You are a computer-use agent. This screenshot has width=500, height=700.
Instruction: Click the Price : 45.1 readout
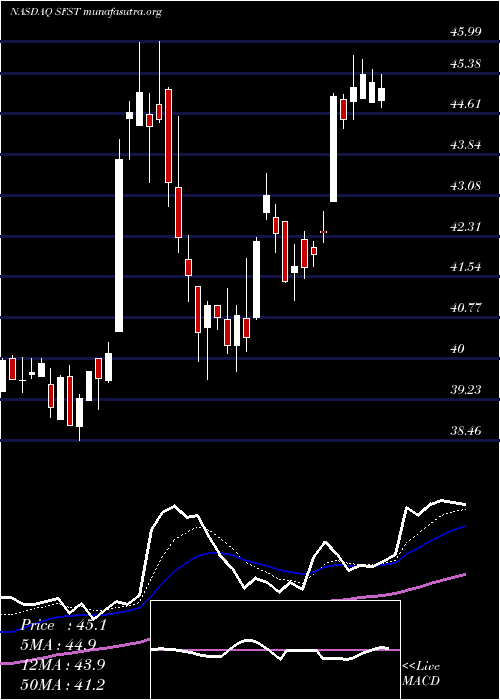coord(64,625)
